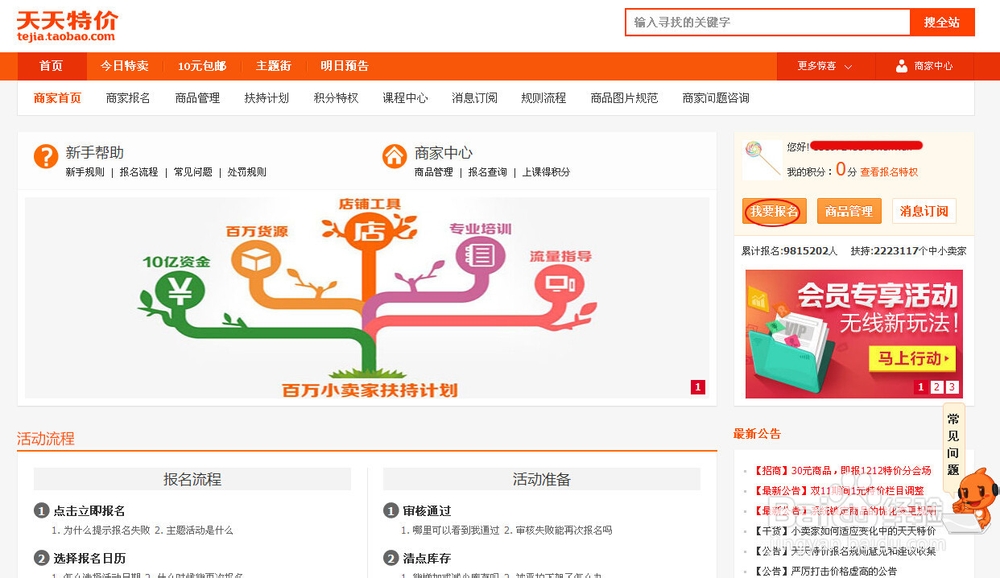Select 商家报名 in the submenu

pyautogui.click(x=128, y=98)
